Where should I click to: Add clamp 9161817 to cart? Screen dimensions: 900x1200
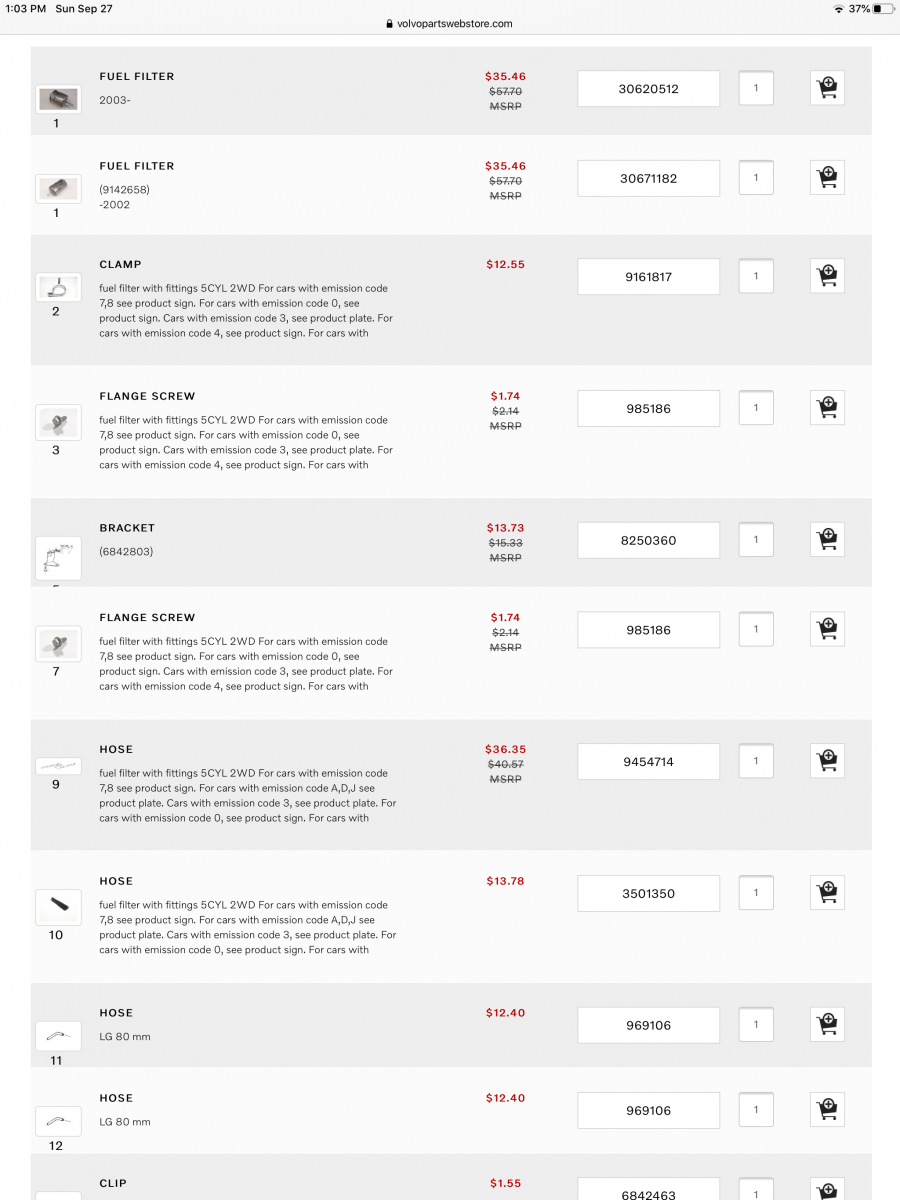click(x=826, y=276)
